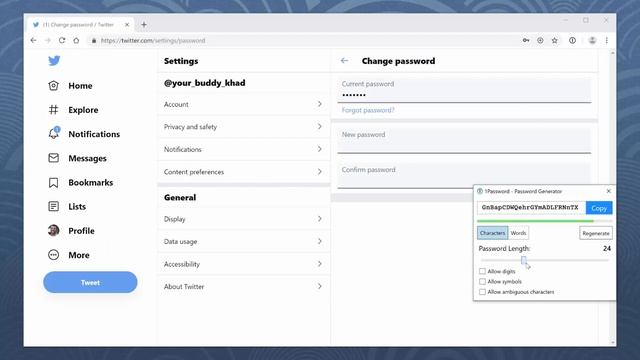The height and width of the screenshot is (360, 640).
Task: Open 1Password extension icon in toolbar
Action: pyautogui.click(x=573, y=40)
